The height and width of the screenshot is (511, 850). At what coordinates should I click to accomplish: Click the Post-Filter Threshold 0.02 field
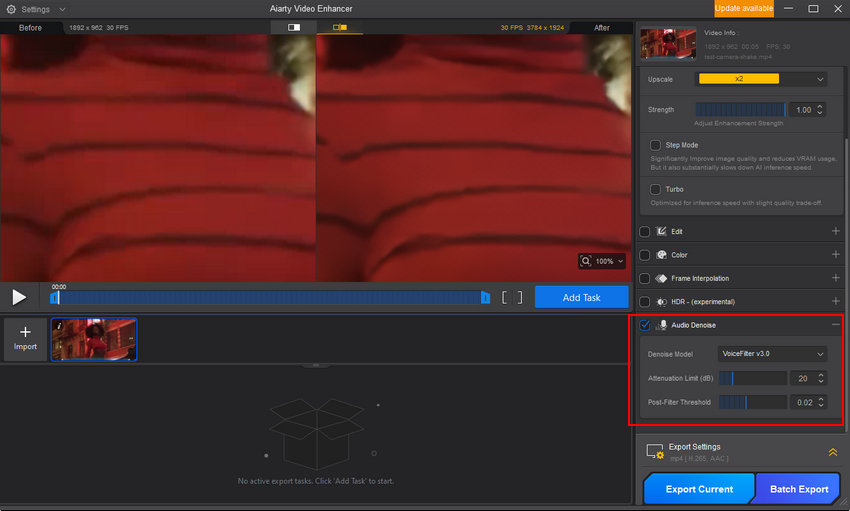click(x=803, y=402)
